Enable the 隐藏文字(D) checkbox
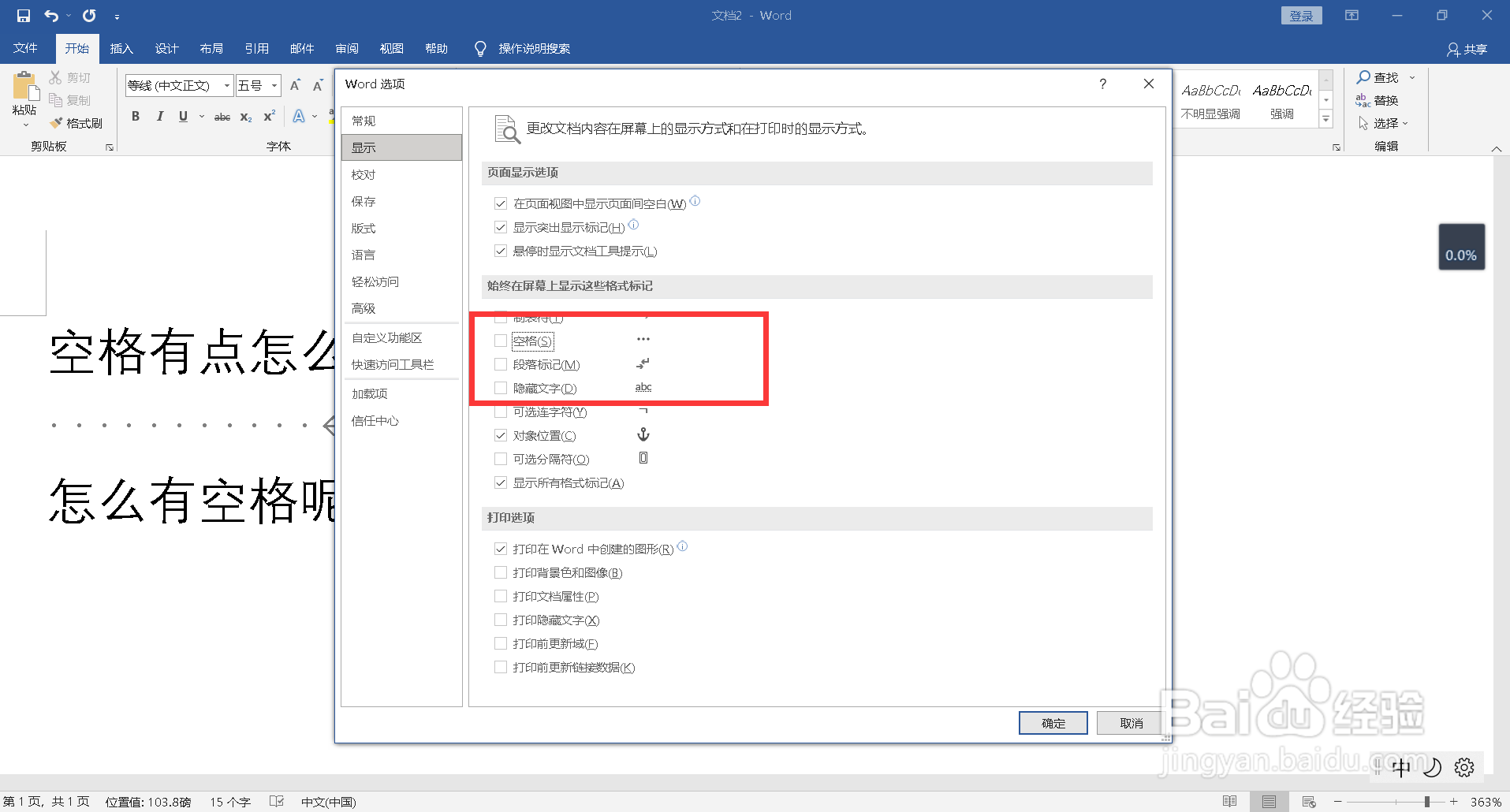This screenshot has width=1510, height=812. pyautogui.click(x=500, y=388)
